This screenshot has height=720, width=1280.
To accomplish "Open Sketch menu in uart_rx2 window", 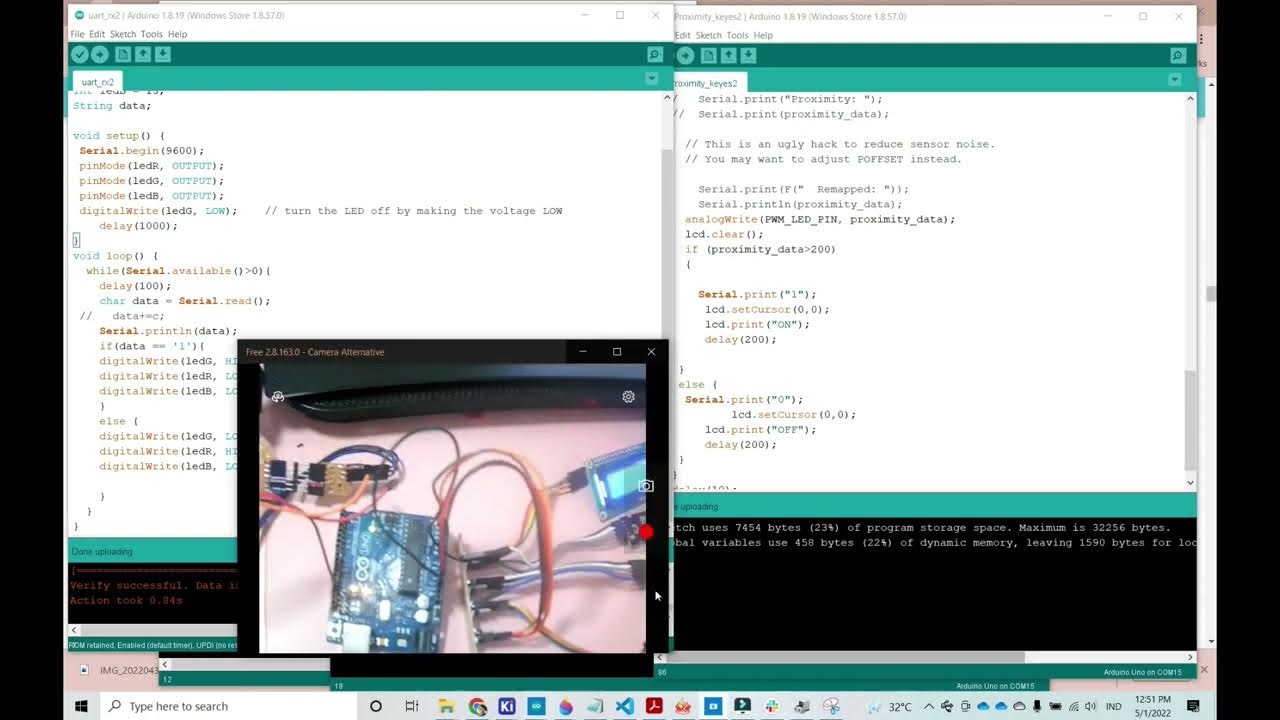I will point(123,34).
